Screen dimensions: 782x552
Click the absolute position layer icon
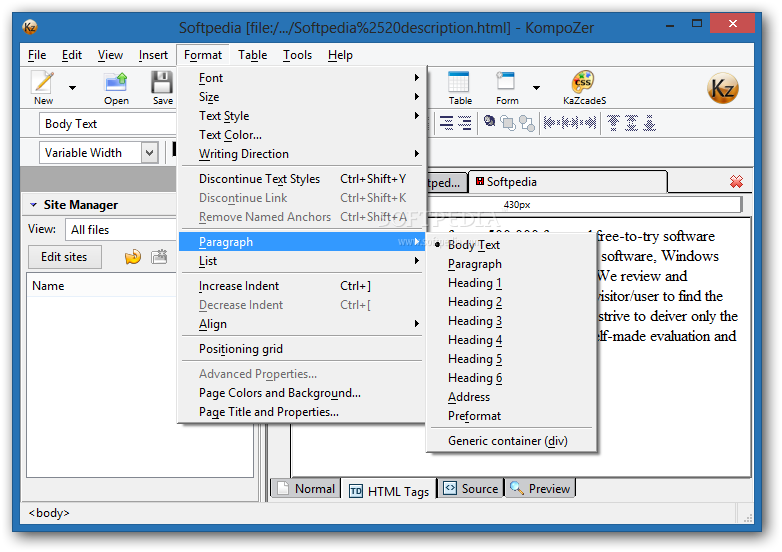point(490,121)
